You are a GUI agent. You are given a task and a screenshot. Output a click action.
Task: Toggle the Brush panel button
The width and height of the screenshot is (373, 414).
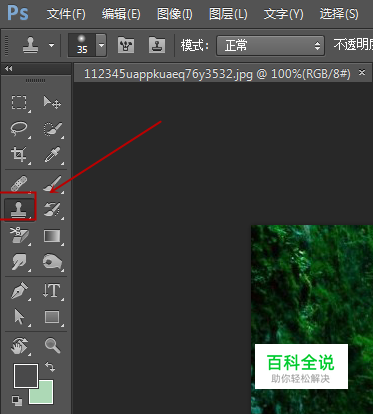pos(126,45)
